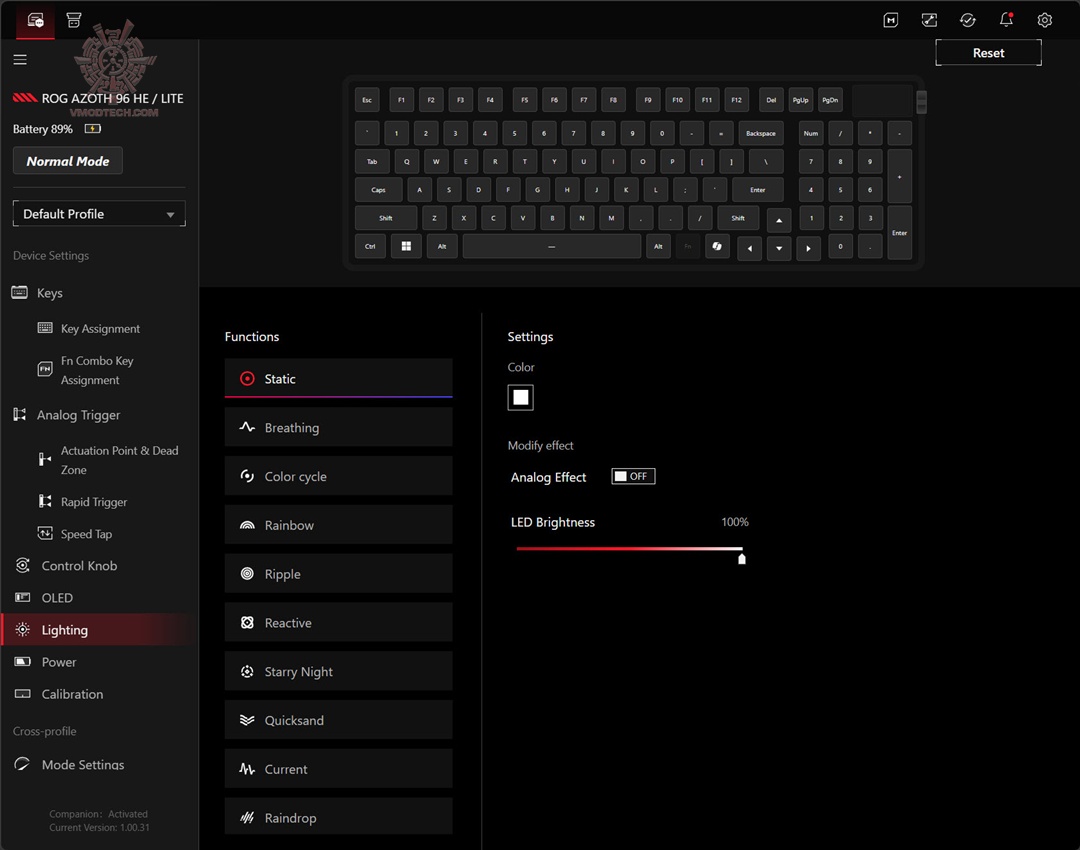The width and height of the screenshot is (1080, 850).
Task: Select the Breathing lighting effect
Action: coord(338,427)
